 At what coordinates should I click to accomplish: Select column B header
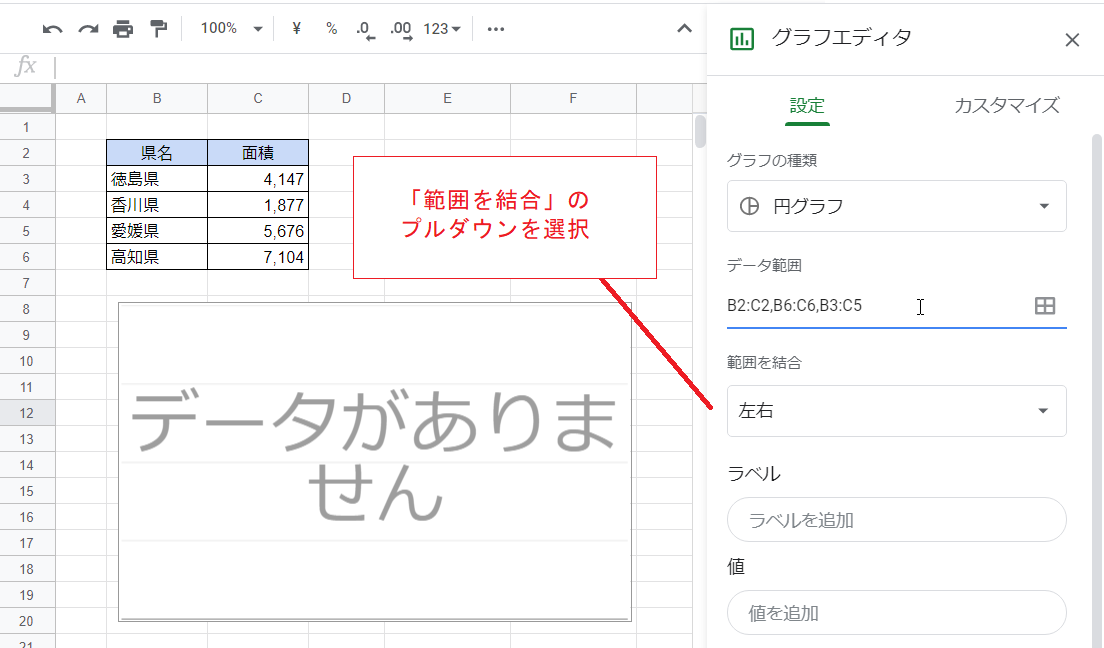157,99
